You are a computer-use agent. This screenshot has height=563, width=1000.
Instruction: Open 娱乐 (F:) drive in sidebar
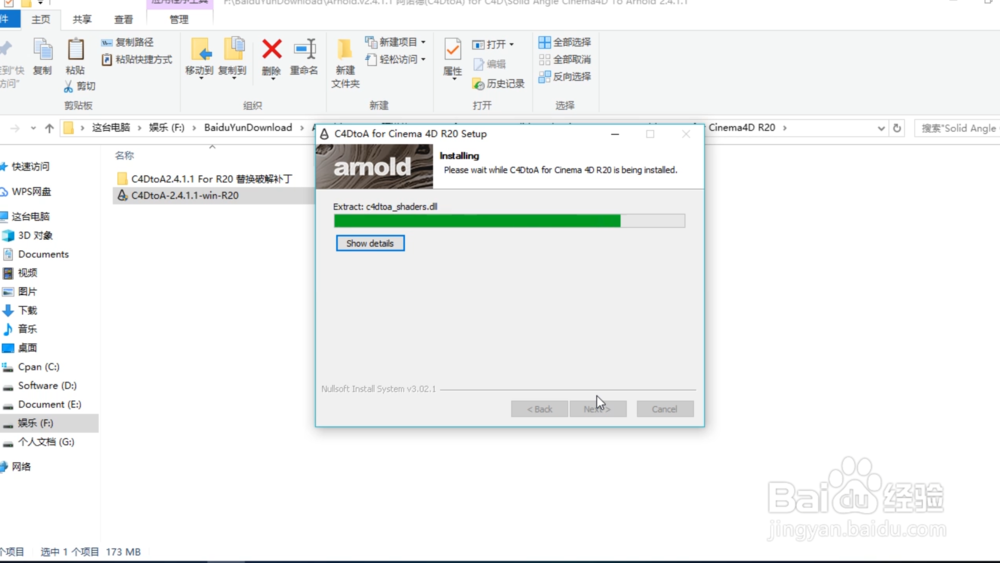click(x=36, y=423)
